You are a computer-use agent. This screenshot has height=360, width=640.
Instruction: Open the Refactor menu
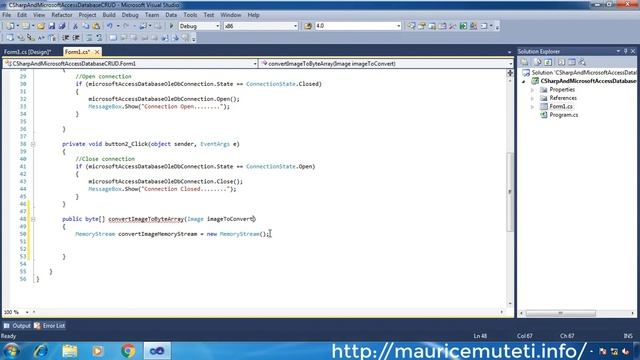pyautogui.click(x=62, y=15)
